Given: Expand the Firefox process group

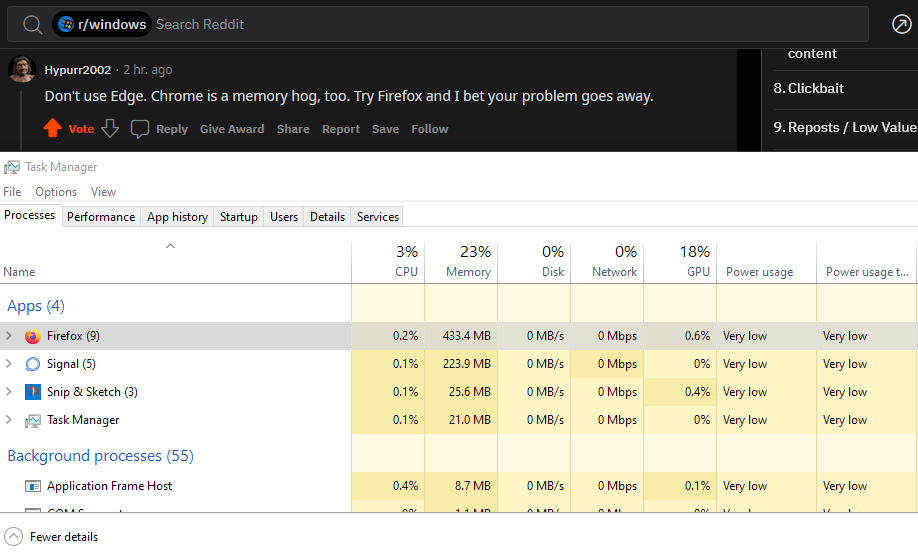Looking at the screenshot, I should click(9, 336).
